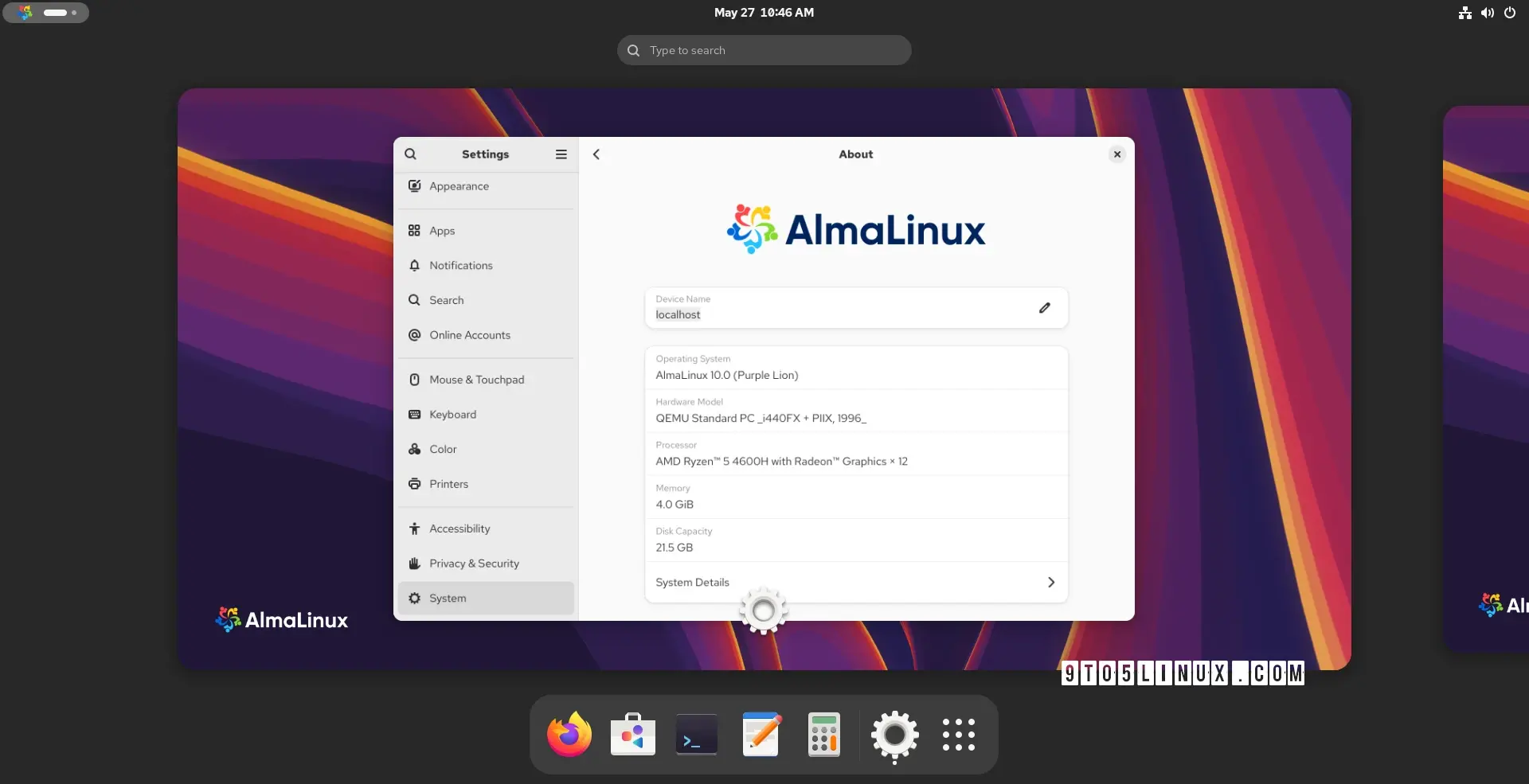The image size is (1529, 784).
Task: Open power menu icon in top bar
Action: coord(1510,13)
